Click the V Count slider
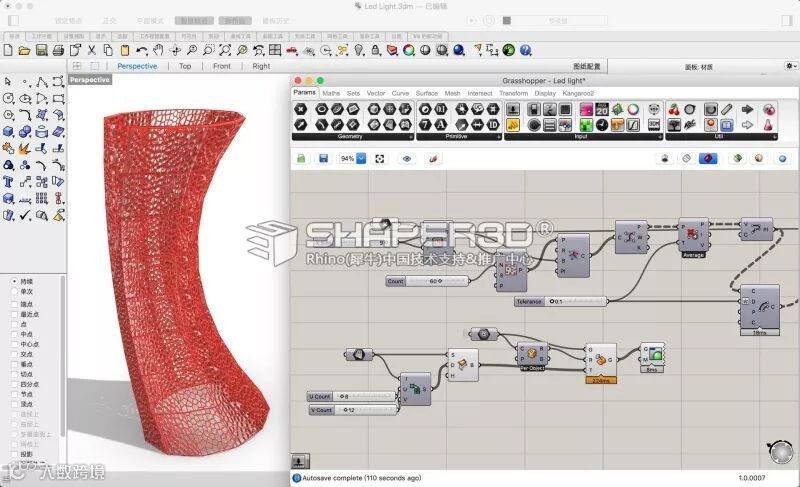 point(354,410)
